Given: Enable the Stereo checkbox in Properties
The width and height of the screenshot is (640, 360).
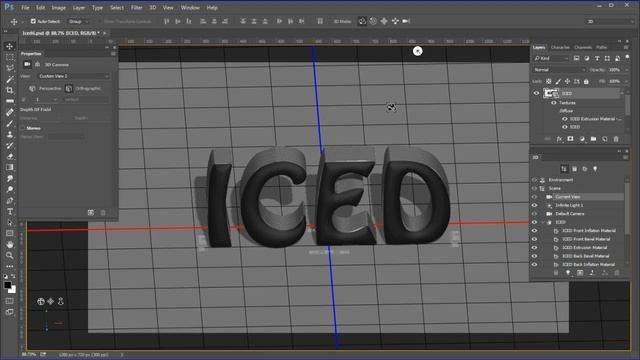Looking at the screenshot, I should coord(23,128).
